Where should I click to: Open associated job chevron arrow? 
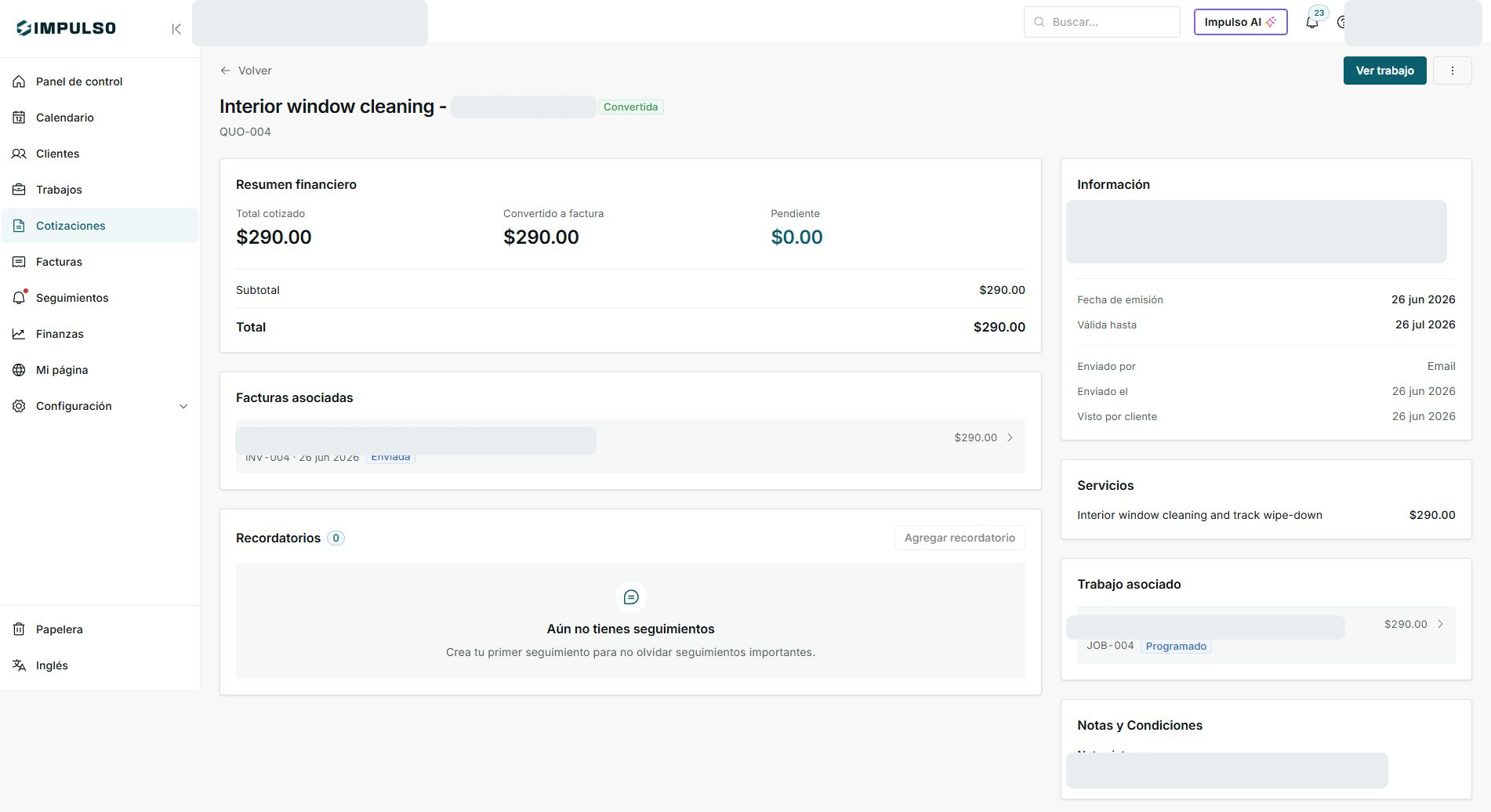pos(1440,624)
